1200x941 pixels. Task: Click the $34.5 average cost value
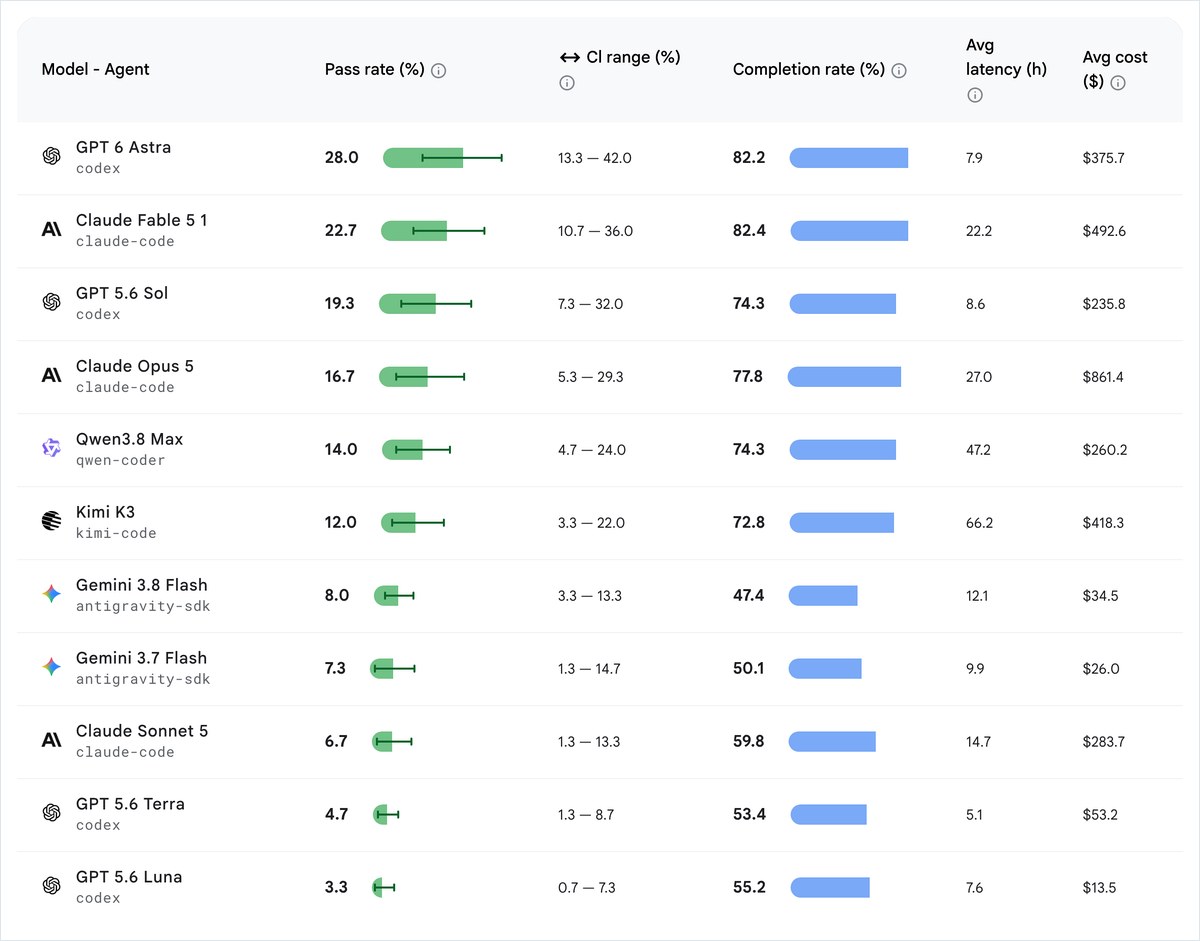tap(1101, 596)
